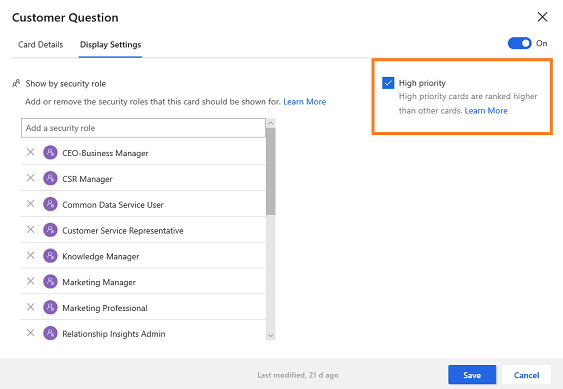Uncheck the High priority checkbox

click(x=388, y=83)
